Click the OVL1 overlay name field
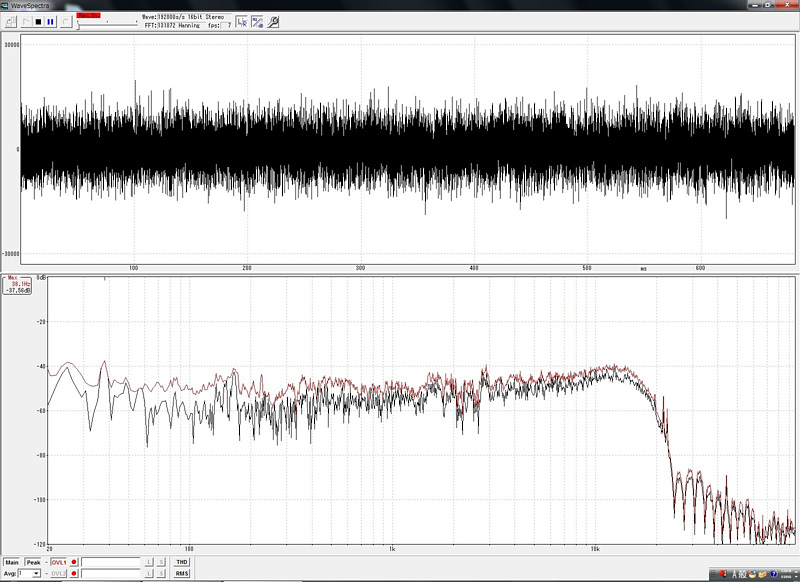800x582 pixels. pos(111,562)
